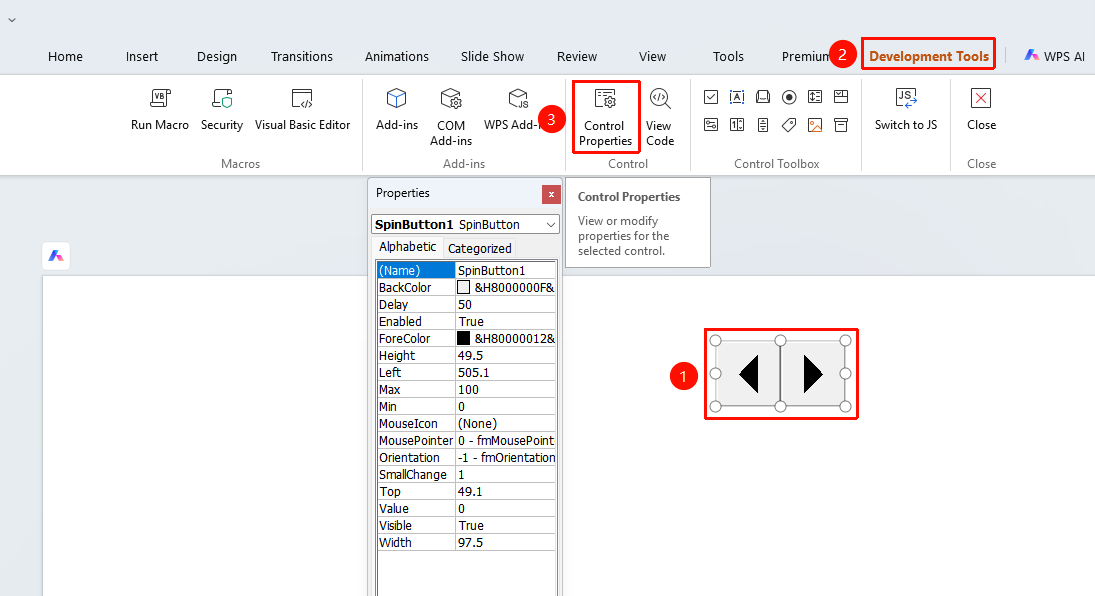Expand the quick access chevron in the title bar

tap(12, 20)
